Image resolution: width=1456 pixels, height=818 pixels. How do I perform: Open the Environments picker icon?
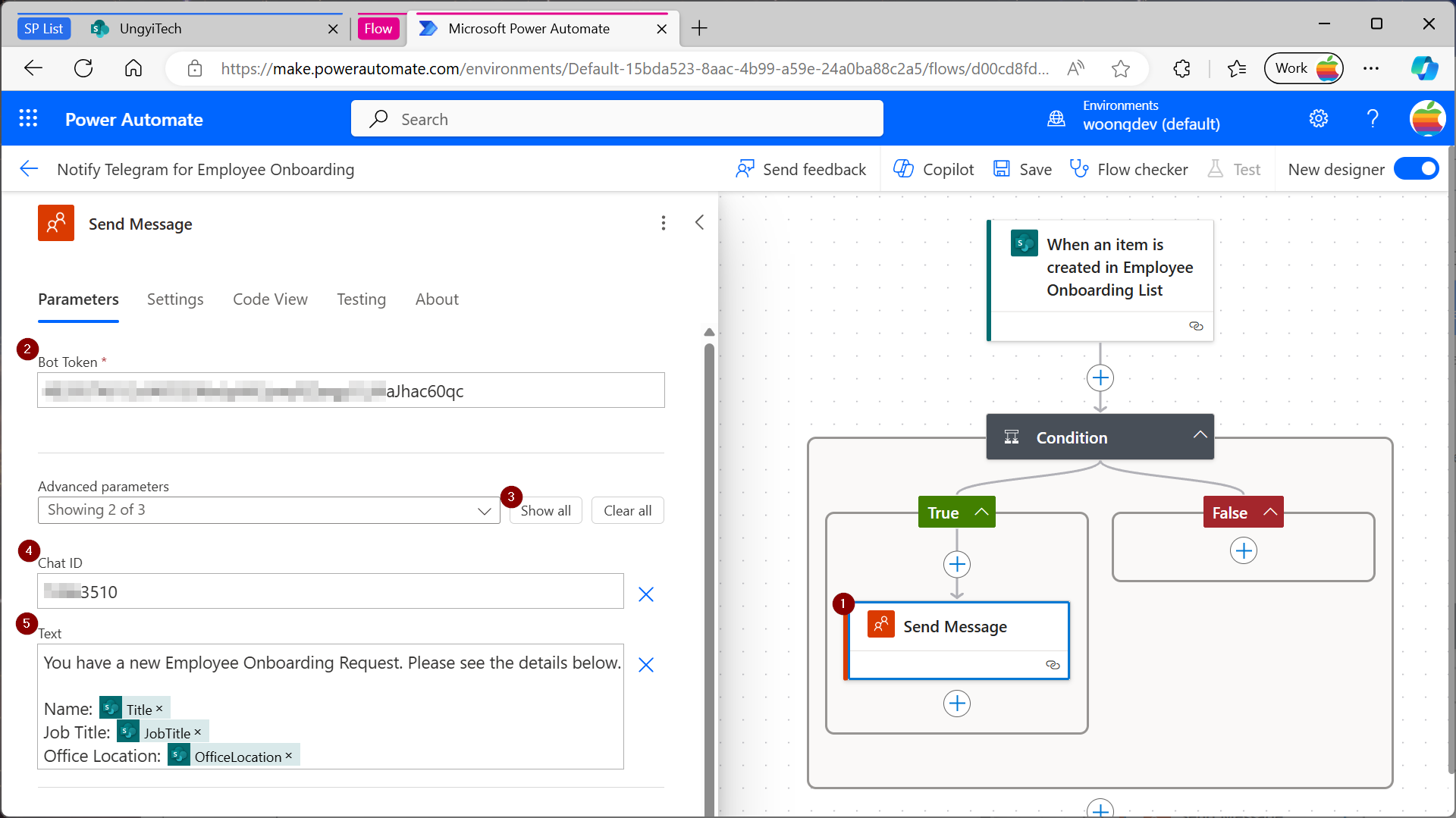[x=1056, y=118]
